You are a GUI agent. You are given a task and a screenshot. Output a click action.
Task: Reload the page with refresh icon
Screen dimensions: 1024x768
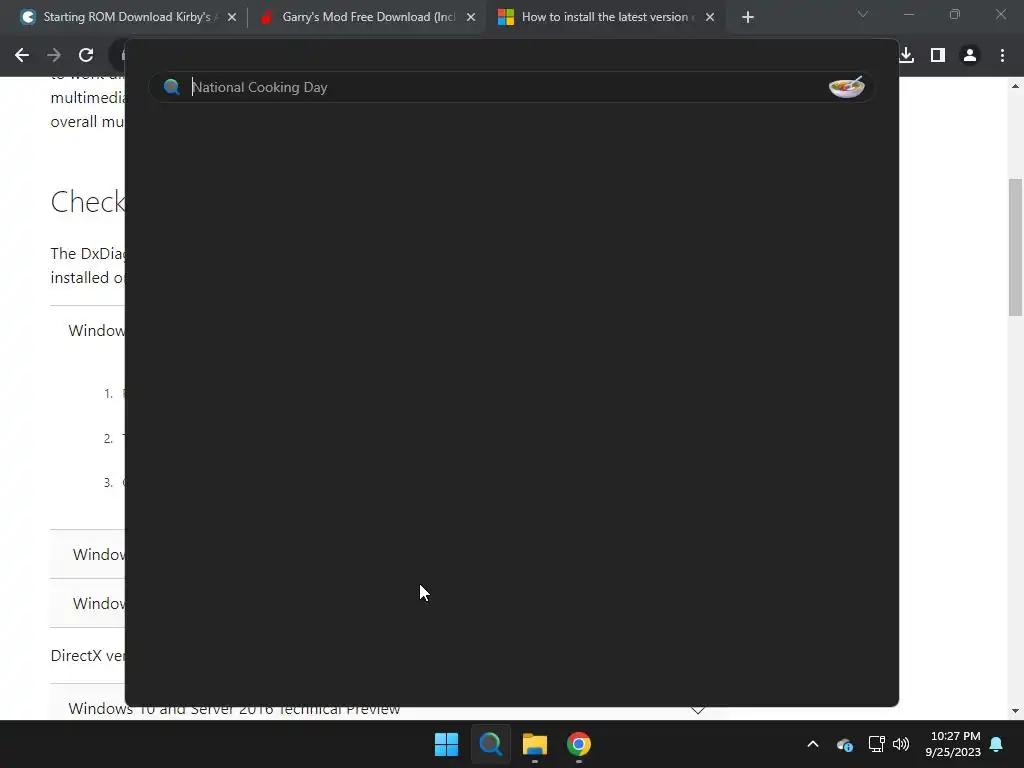tap(86, 56)
